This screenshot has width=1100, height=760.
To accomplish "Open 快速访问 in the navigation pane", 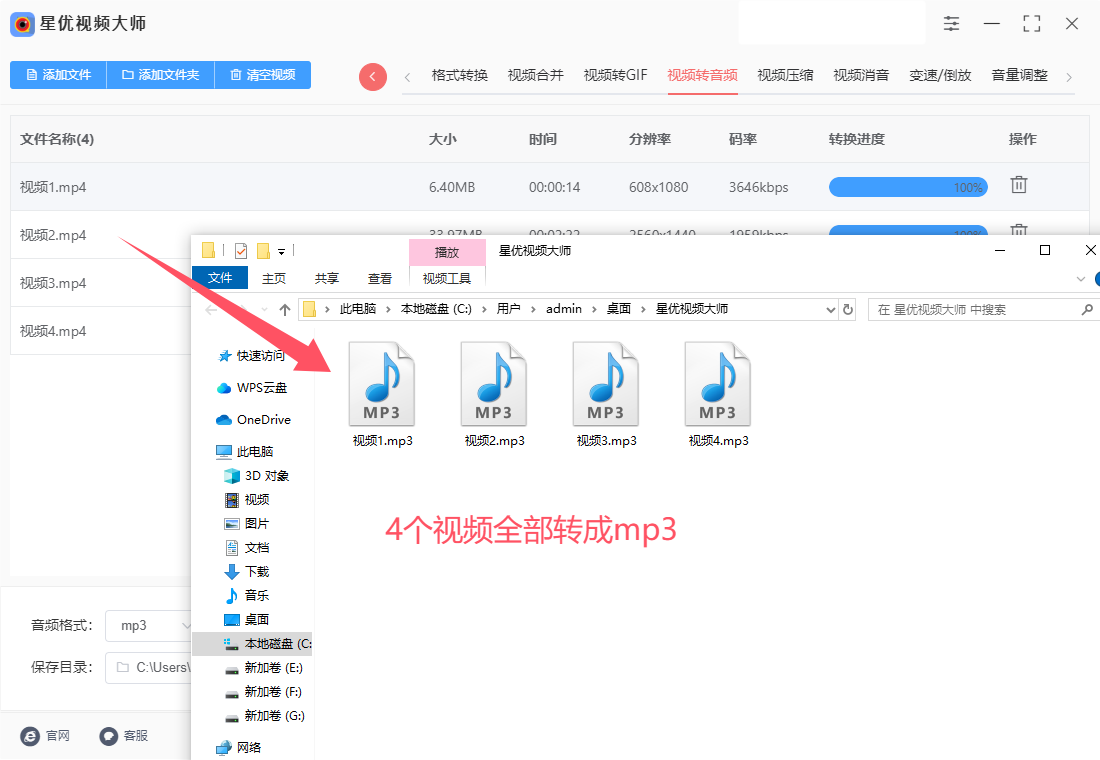I will 252,356.
